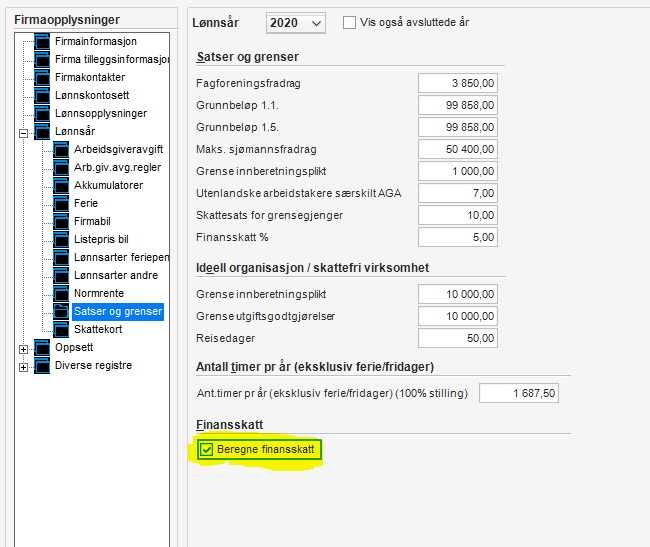Click Skattesats for grensegjenger field
This screenshot has width=650, height=547.
(x=458, y=215)
